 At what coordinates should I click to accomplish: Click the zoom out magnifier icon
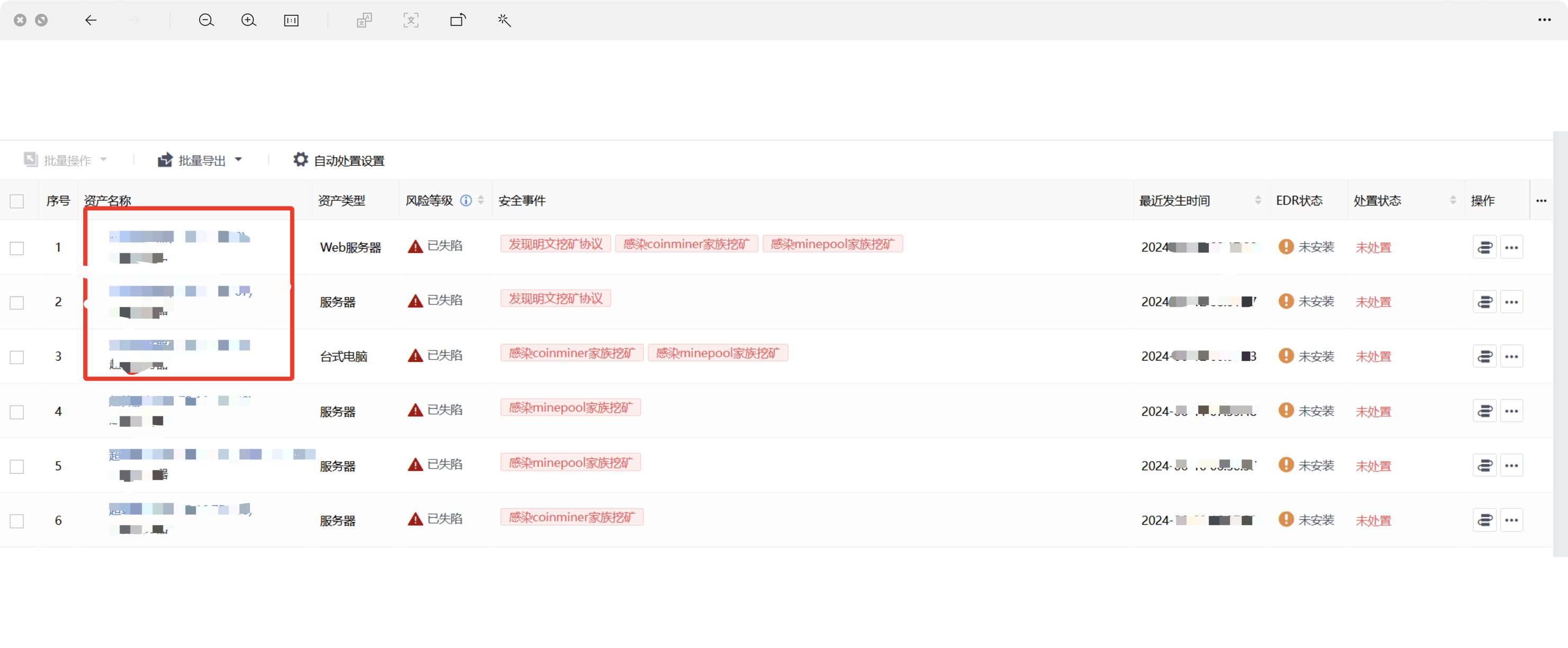pyautogui.click(x=207, y=20)
